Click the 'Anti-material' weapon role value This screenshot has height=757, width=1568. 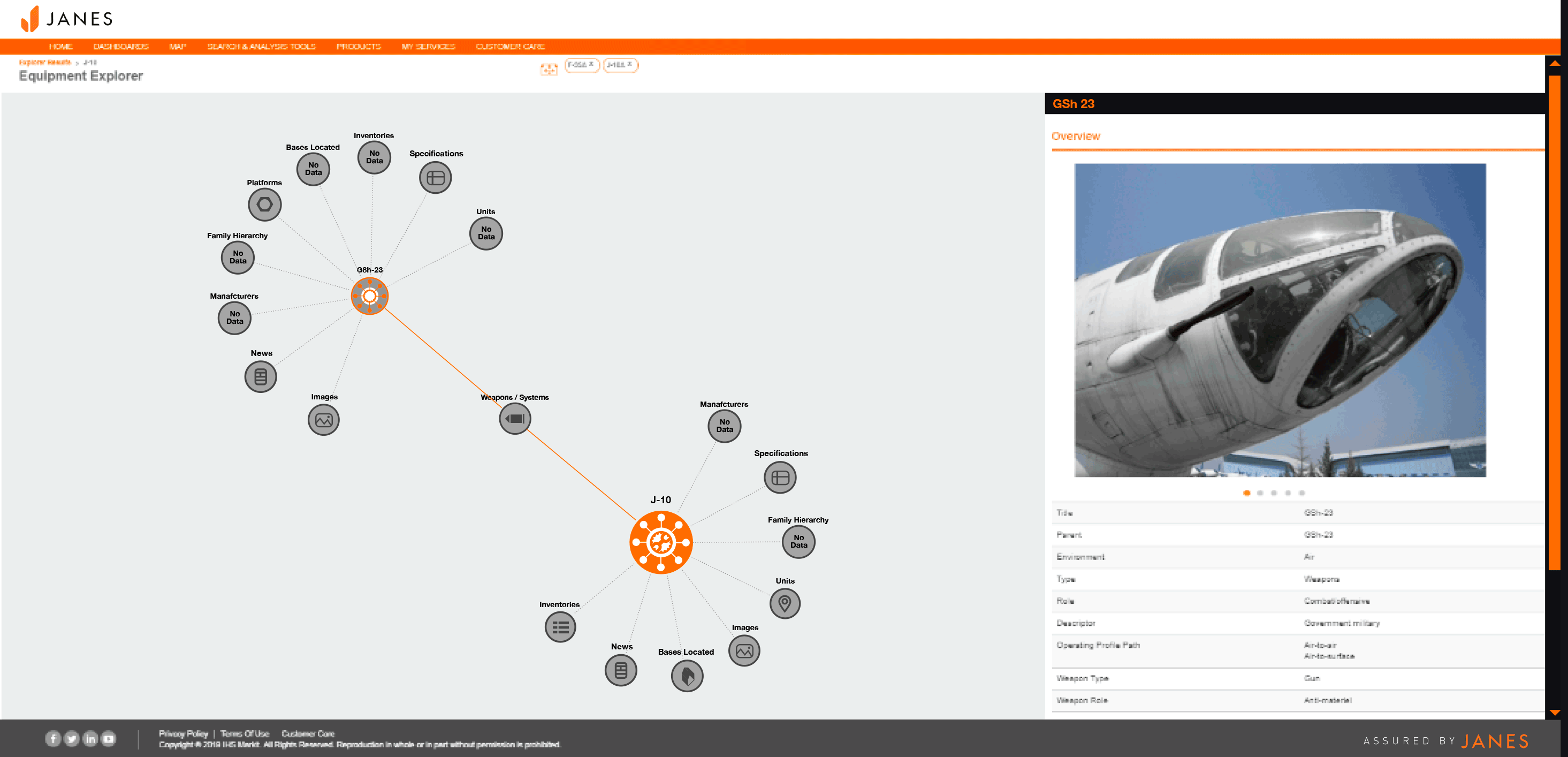pos(1328,700)
